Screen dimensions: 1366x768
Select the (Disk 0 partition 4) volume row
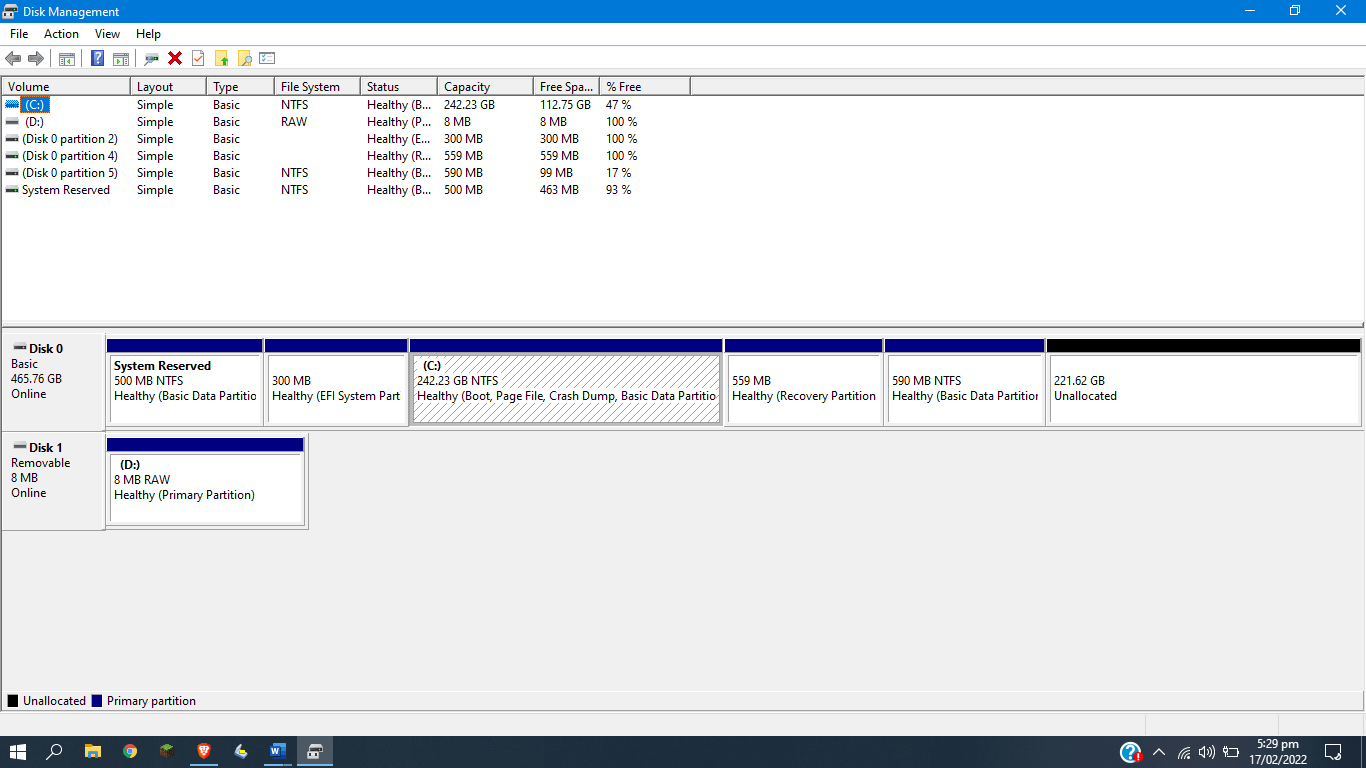pos(346,156)
